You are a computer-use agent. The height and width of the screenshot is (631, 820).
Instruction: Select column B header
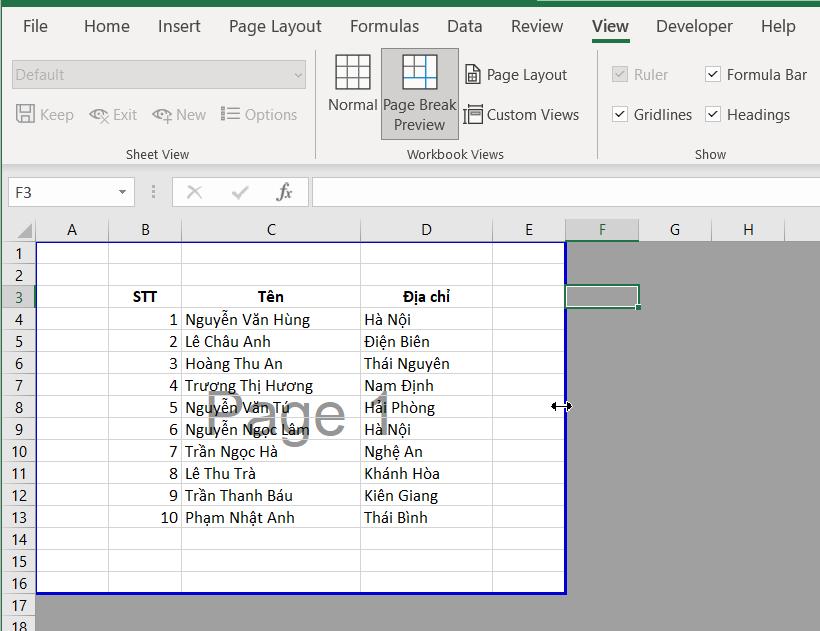click(145, 230)
